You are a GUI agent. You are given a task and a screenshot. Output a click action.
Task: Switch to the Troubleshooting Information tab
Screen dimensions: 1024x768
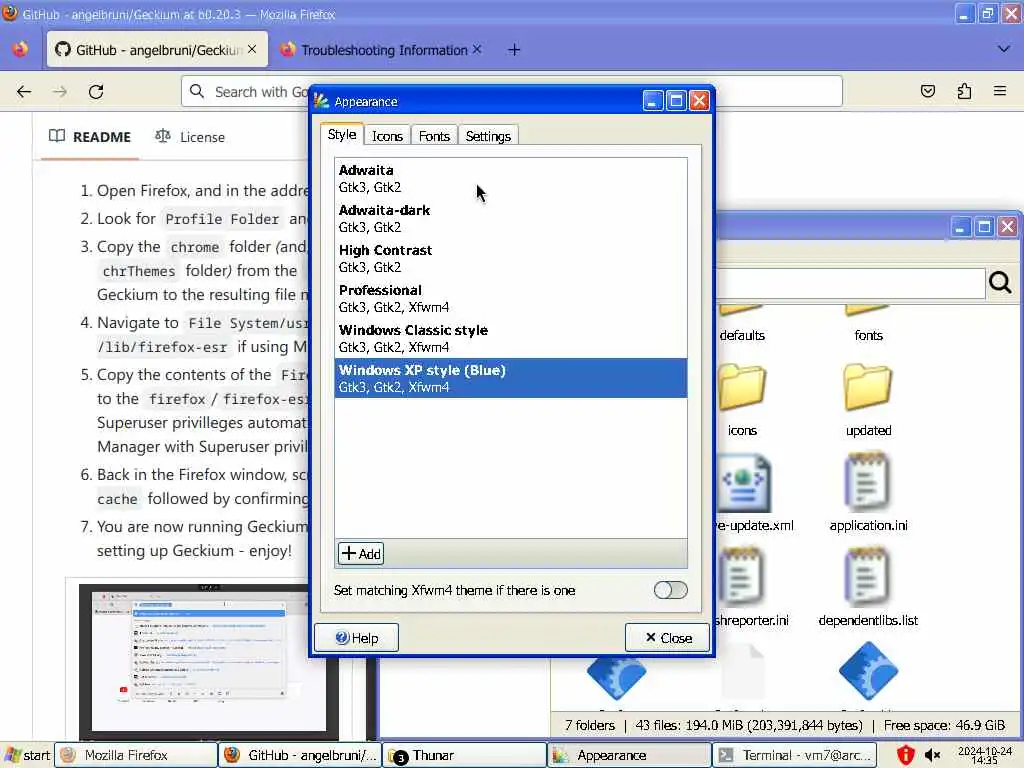(382, 50)
